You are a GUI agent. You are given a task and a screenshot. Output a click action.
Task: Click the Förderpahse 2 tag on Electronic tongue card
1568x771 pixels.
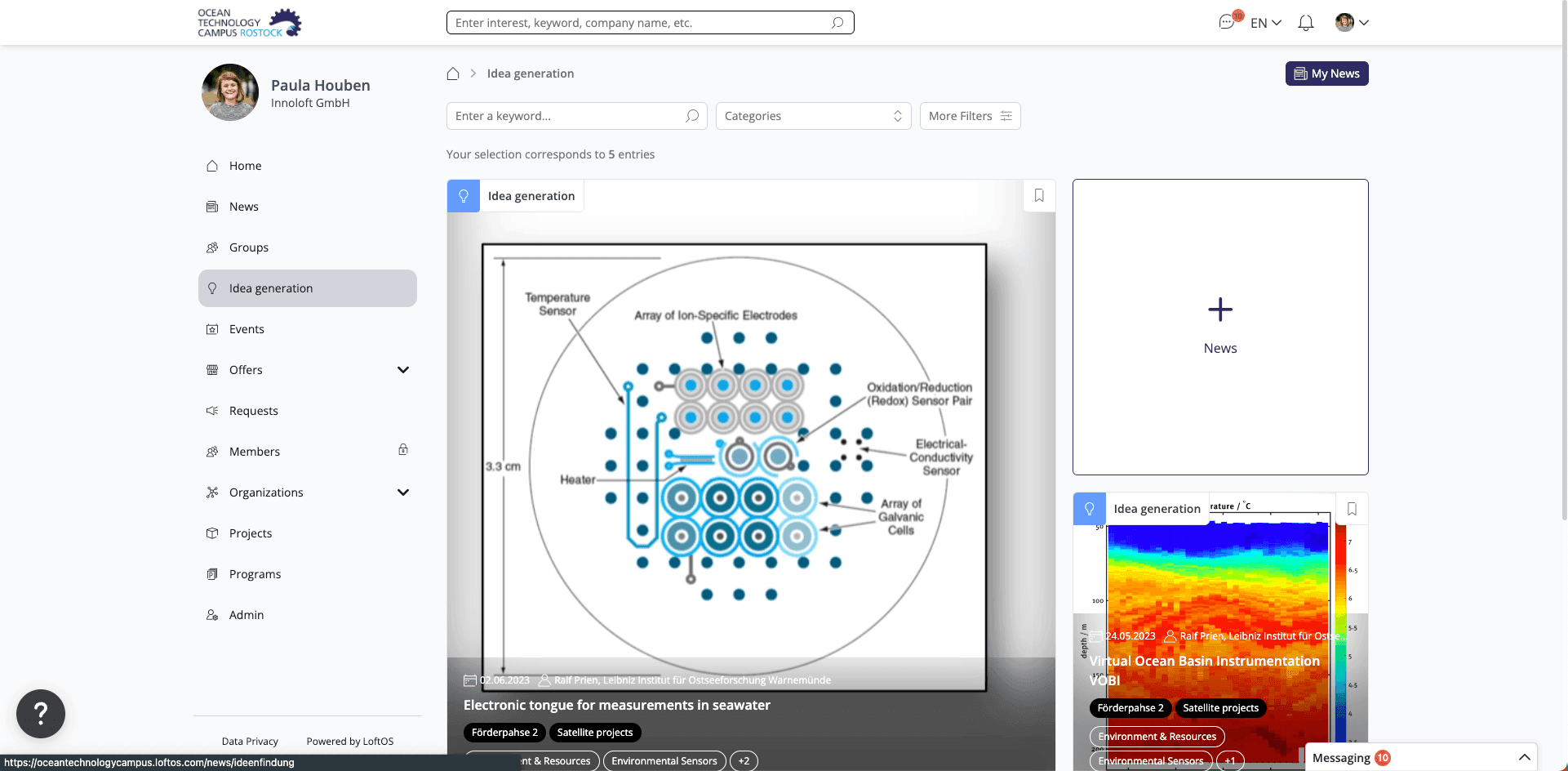click(504, 733)
